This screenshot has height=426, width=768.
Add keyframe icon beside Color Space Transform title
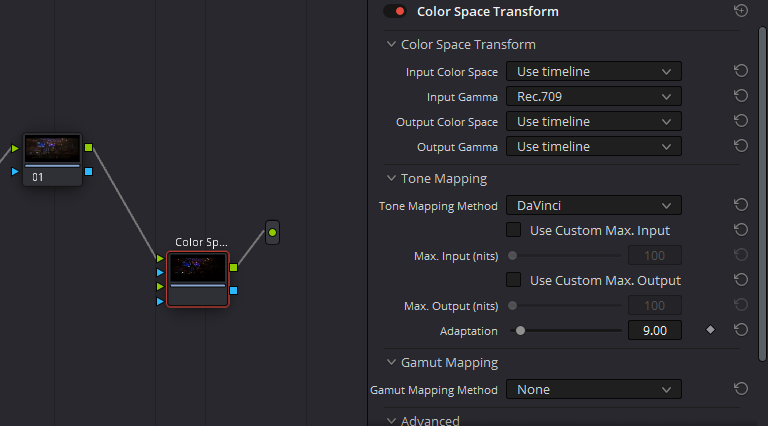click(741, 10)
